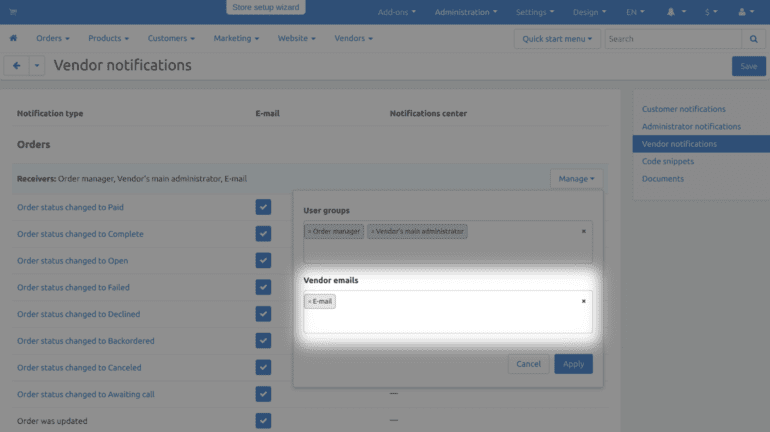This screenshot has height=432, width=770.
Task: Open the Quick start menu dropdown
Action: point(558,39)
